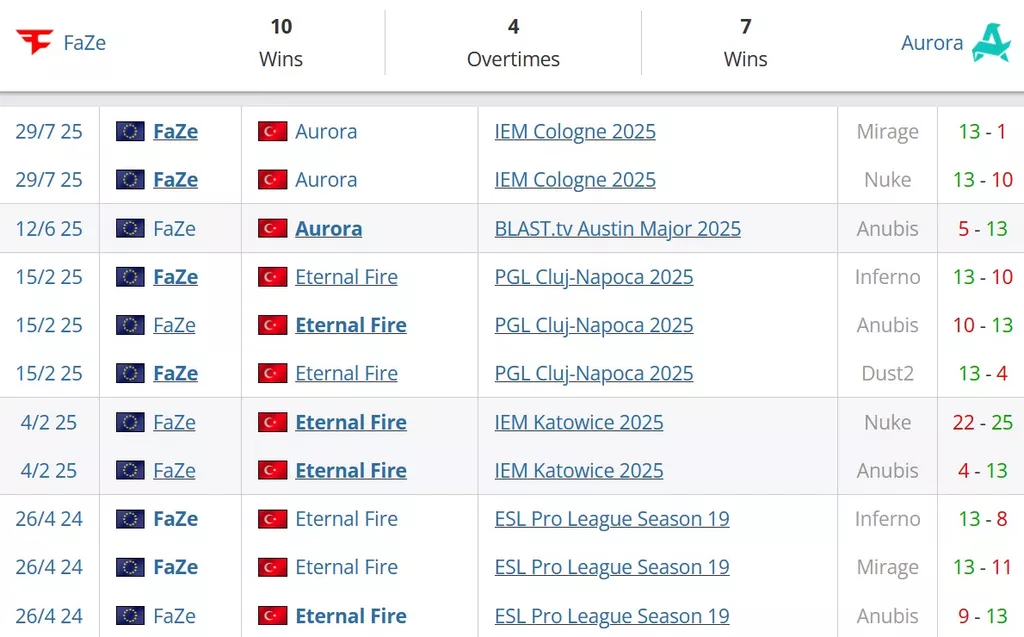The height and width of the screenshot is (637, 1024).
Task: Click bold Aurora winner link on Anubis
Action: coord(328,229)
